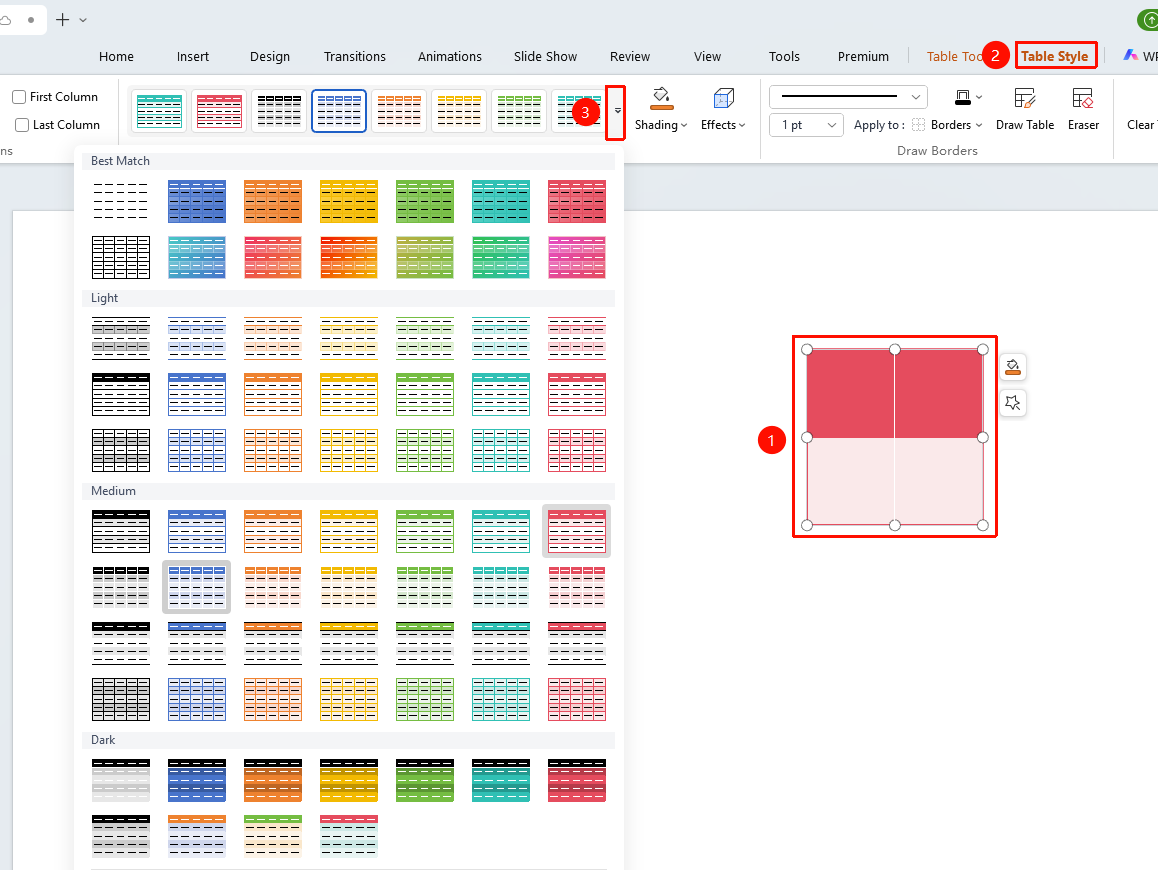Select the Review tab
The width and height of the screenshot is (1158, 870).
tap(630, 56)
